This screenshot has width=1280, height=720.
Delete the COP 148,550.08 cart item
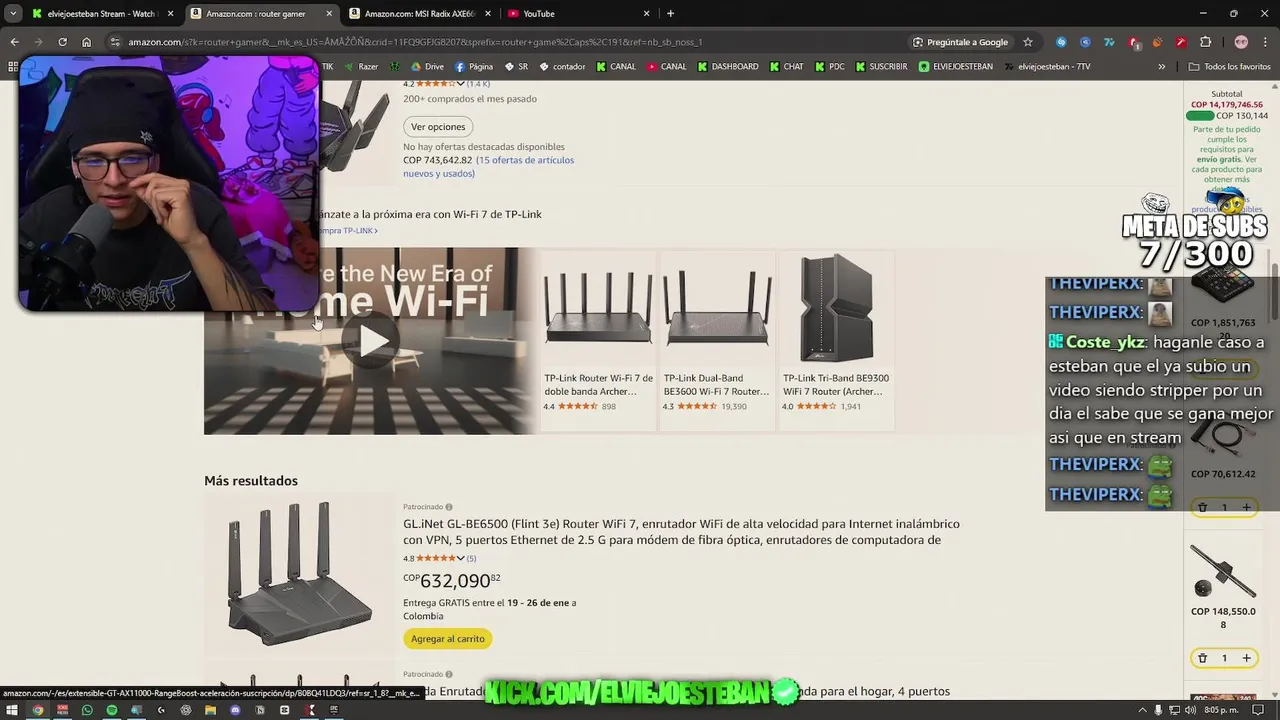1202,658
